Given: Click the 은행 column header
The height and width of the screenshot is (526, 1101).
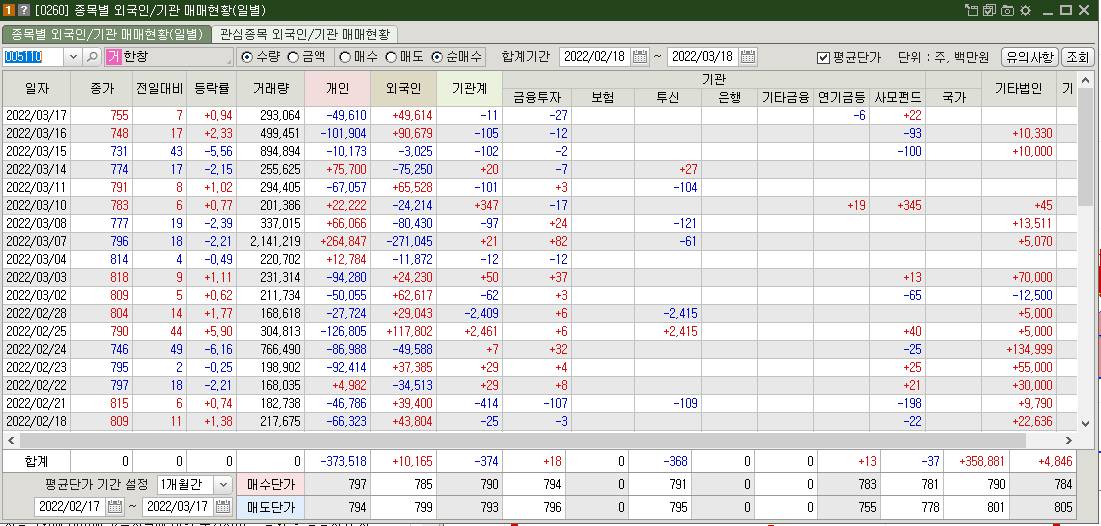Looking at the screenshot, I should tap(729, 98).
